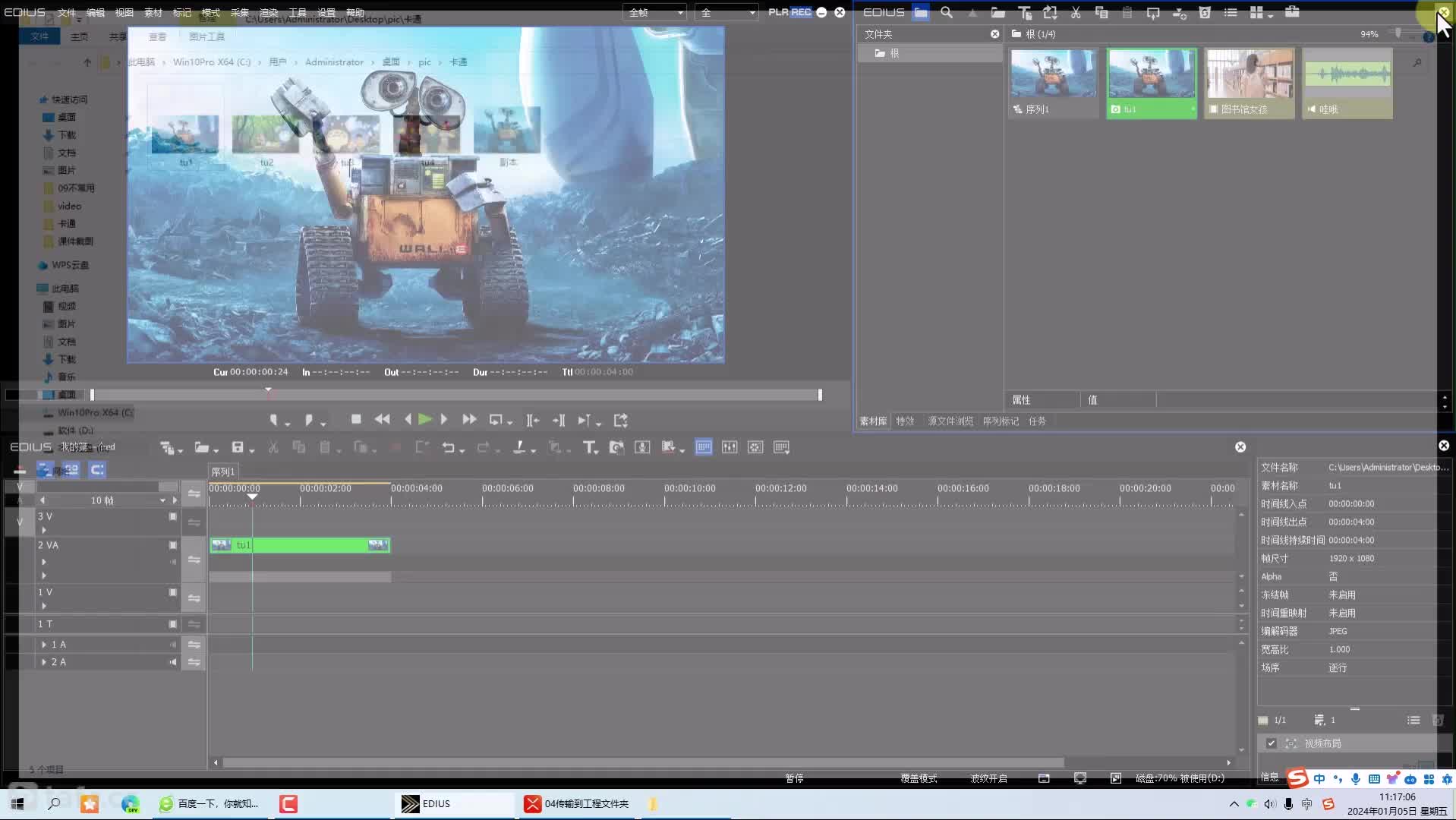Open timeline scale 10 frames dropdown
The height and width of the screenshot is (820, 1456).
pyautogui.click(x=162, y=500)
